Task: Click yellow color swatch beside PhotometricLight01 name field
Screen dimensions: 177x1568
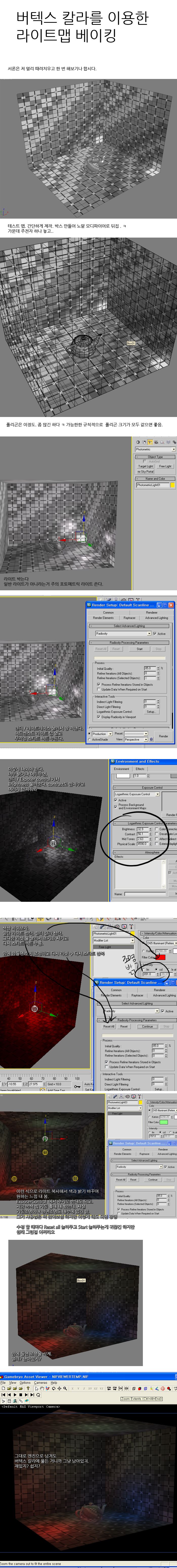Action: click(173, 485)
